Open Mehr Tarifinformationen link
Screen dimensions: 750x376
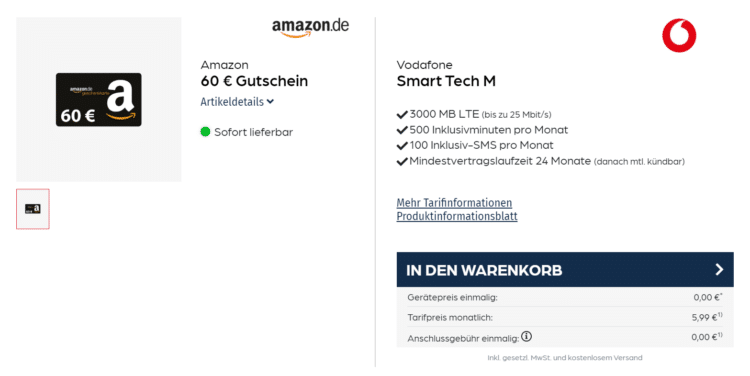click(x=454, y=202)
